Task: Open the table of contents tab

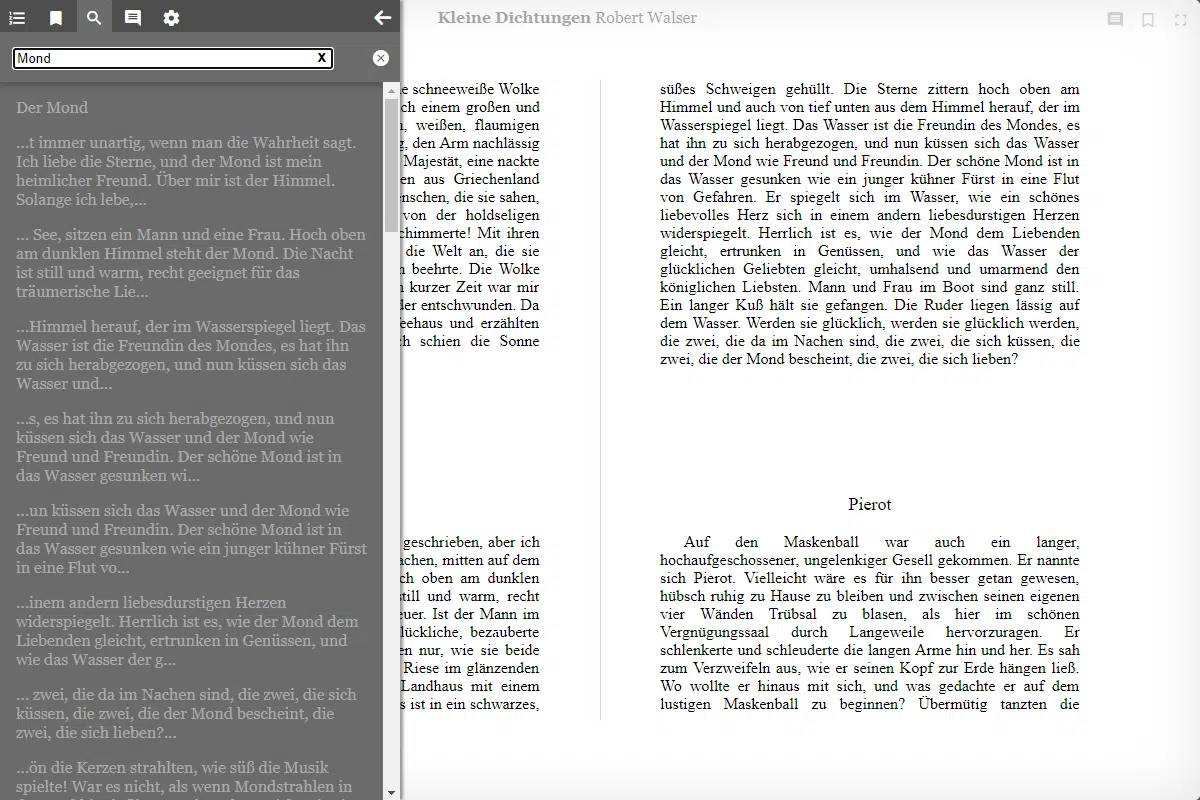Action: click(17, 18)
